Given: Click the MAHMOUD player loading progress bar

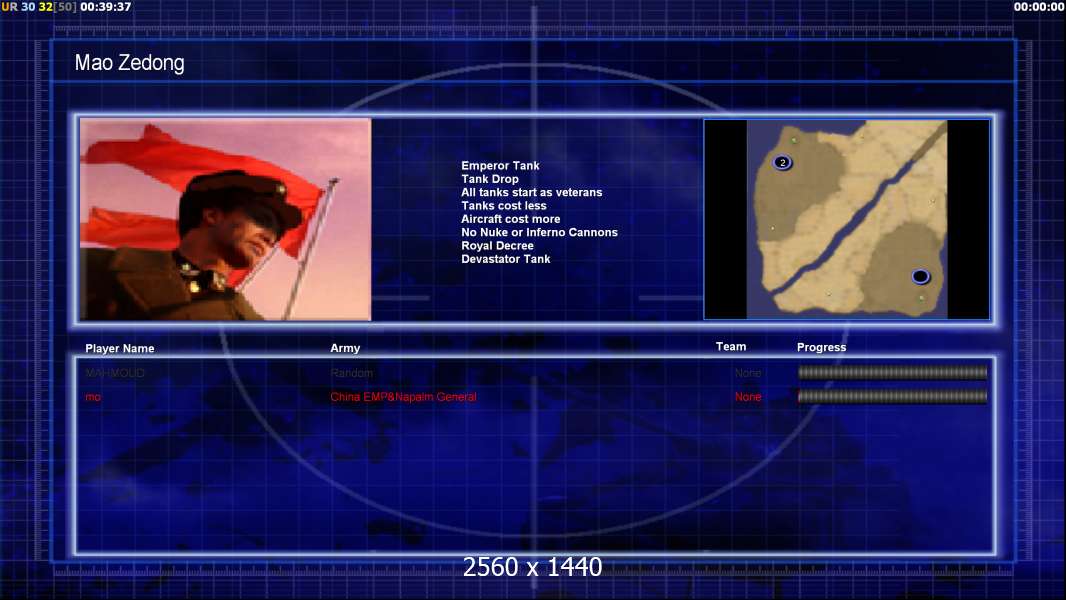Looking at the screenshot, I should (x=893, y=372).
